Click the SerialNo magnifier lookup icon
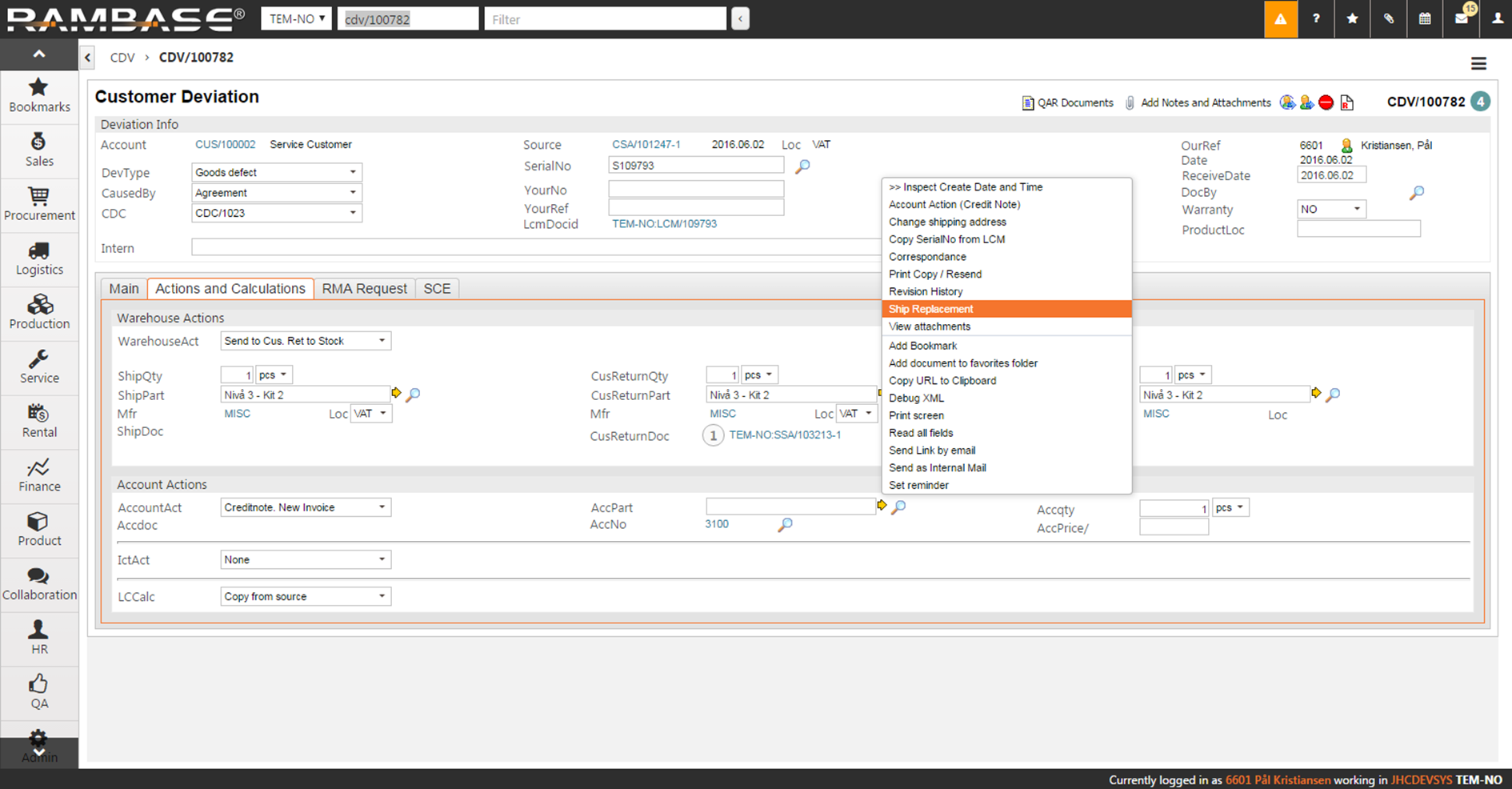1512x789 pixels. [x=802, y=166]
